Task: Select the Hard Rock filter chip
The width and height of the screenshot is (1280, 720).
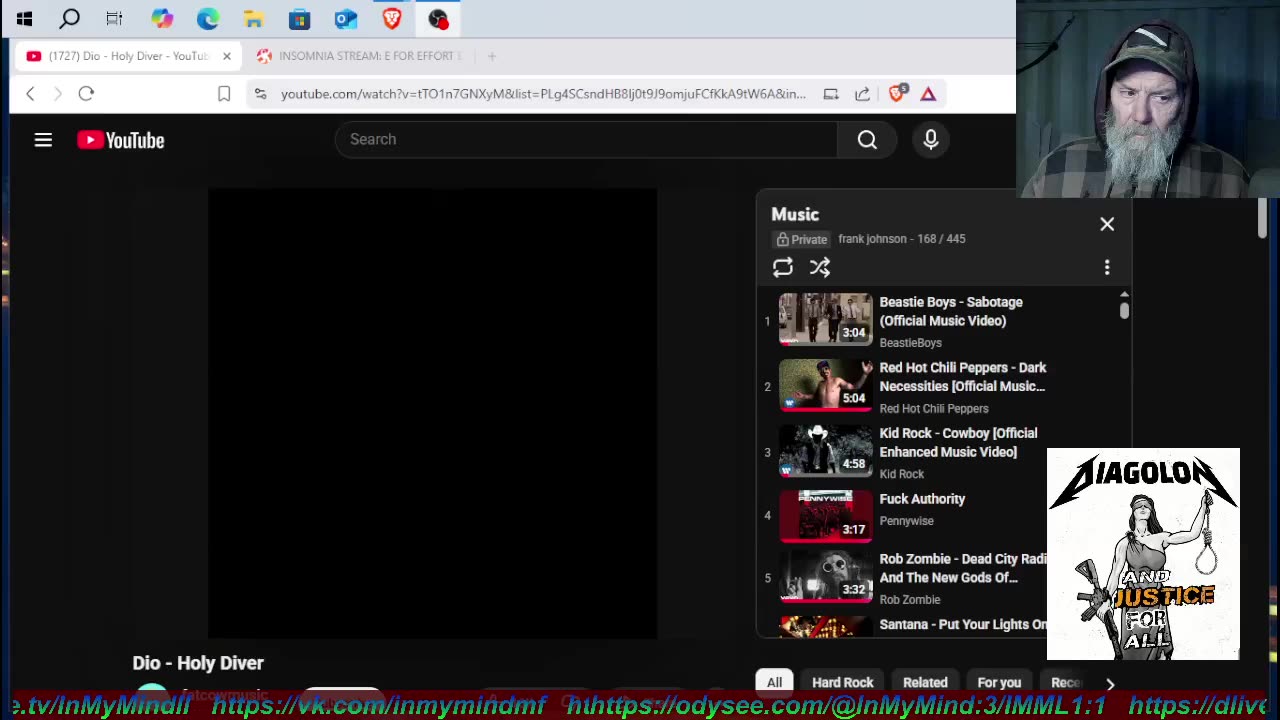Action: [843, 682]
